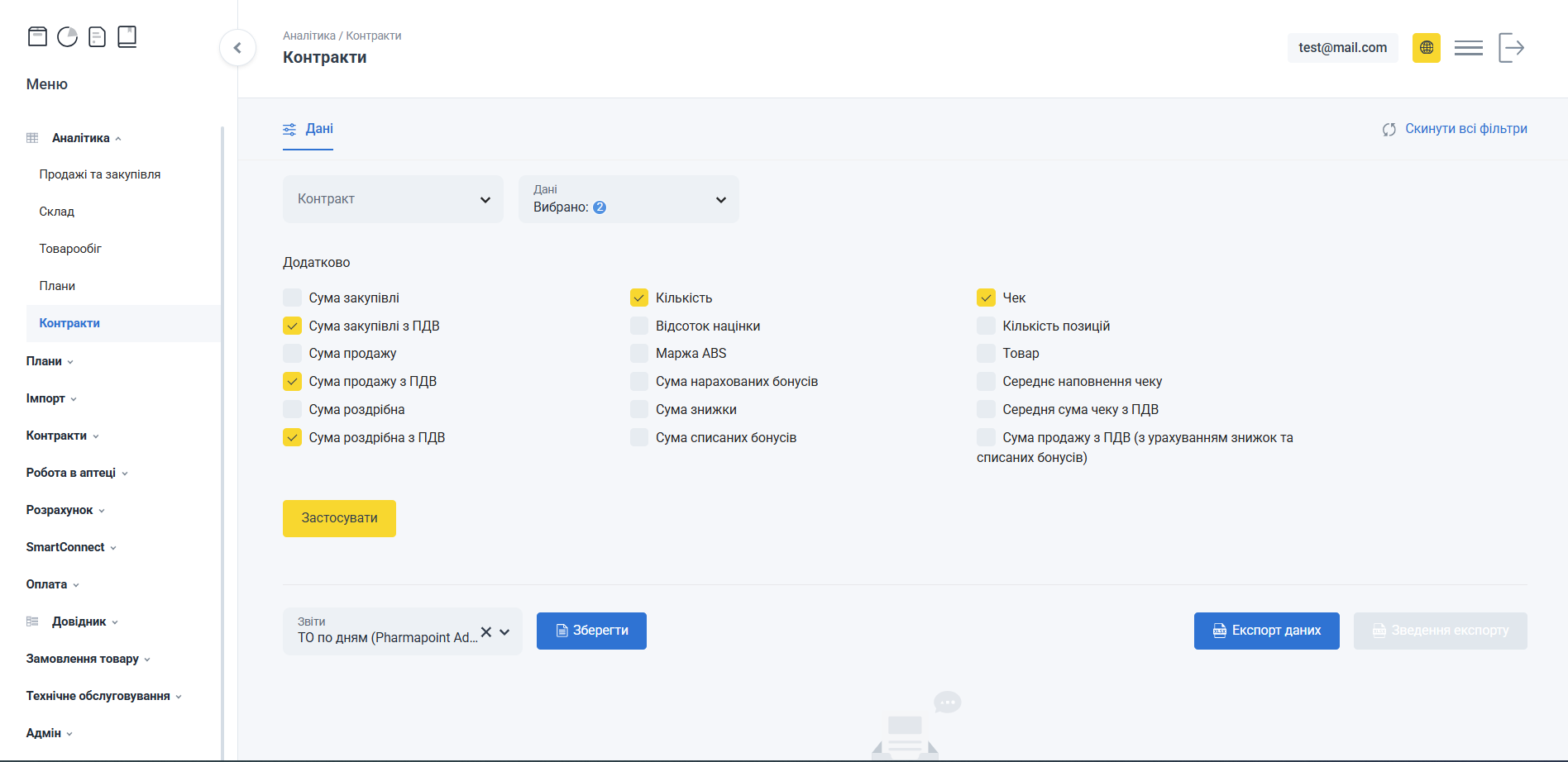Open the Контракт dropdown
Image resolution: width=1568 pixels, height=762 pixels.
393,199
